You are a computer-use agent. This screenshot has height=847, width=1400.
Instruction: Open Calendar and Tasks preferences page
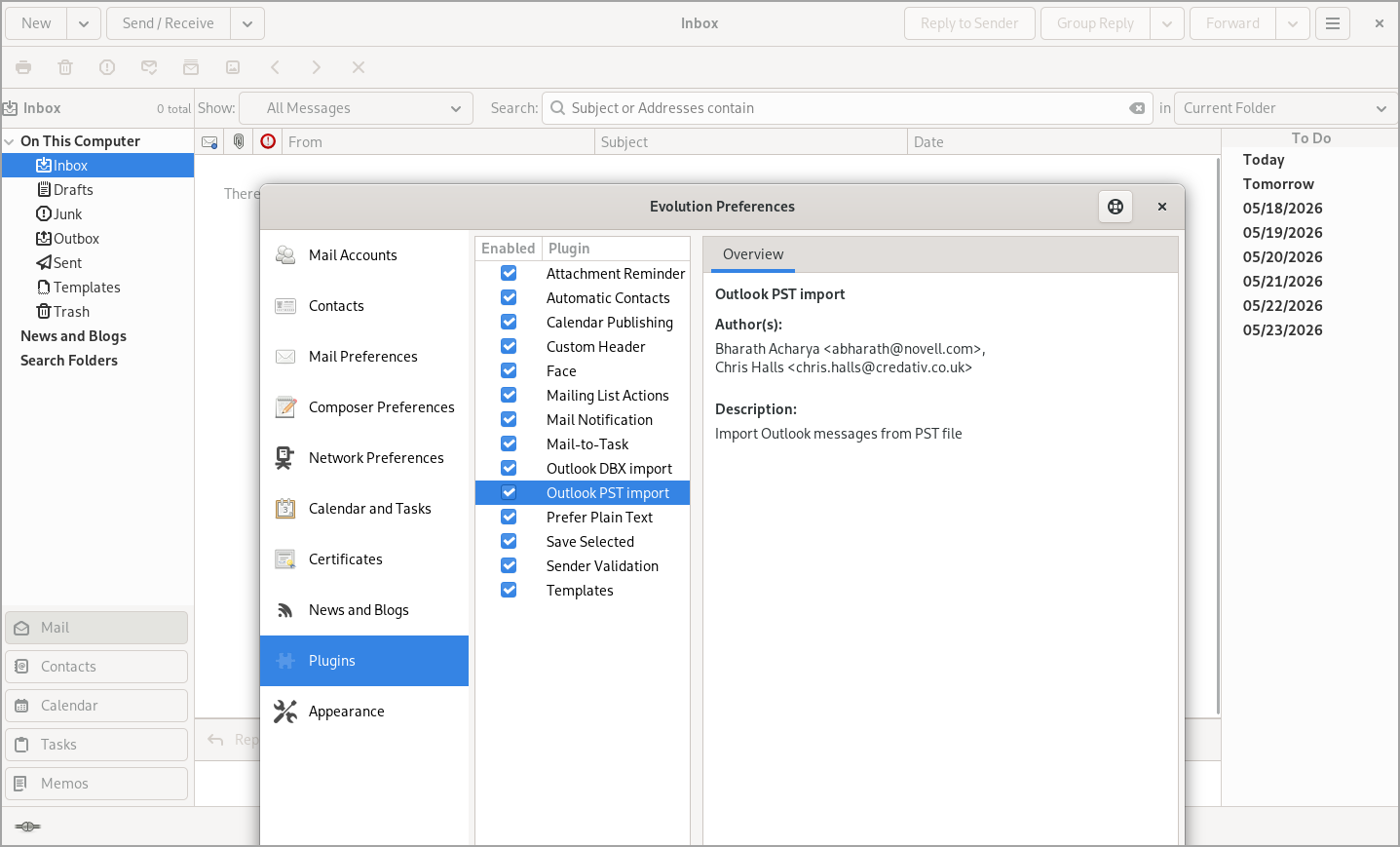tap(364, 509)
